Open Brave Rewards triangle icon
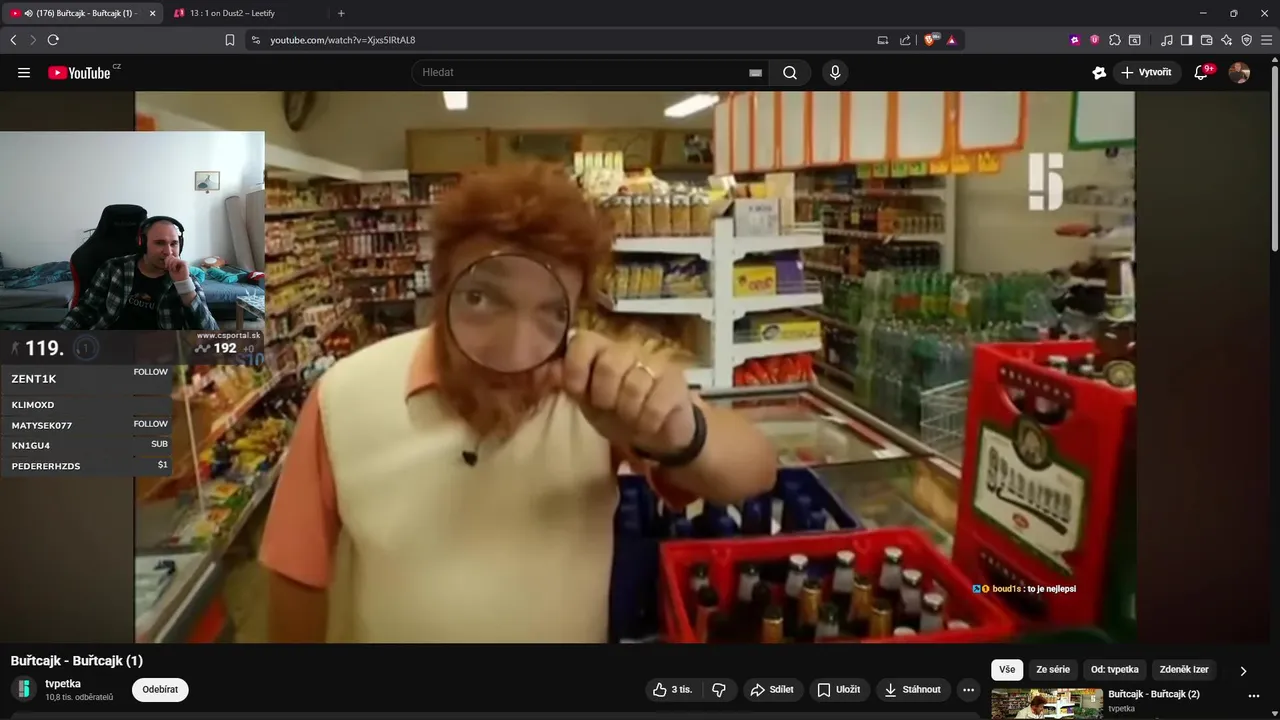The image size is (1280, 720). (951, 40)
